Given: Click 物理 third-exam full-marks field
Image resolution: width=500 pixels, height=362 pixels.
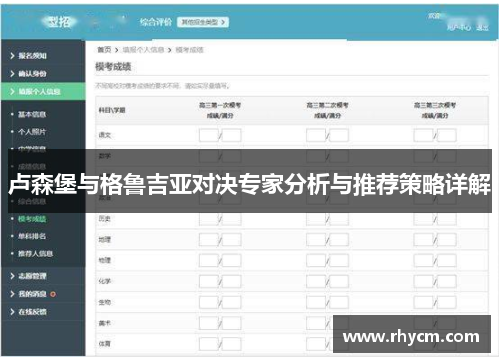Looking at the screenshot, I should [446, 260].
